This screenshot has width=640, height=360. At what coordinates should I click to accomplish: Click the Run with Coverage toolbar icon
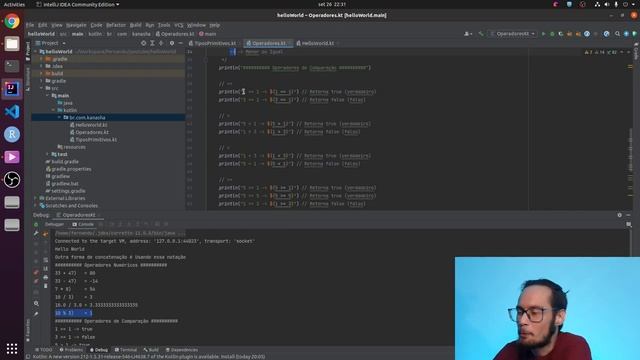(x=561, y=34)
